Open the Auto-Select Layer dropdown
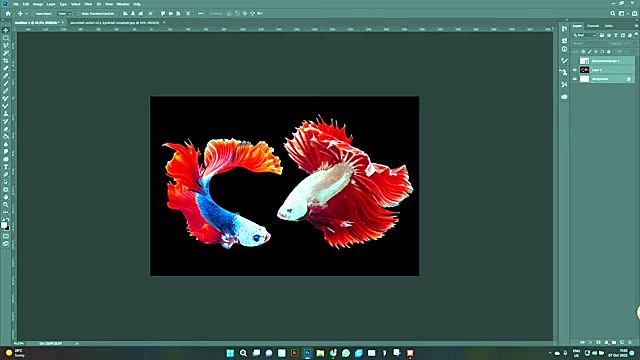The width and height of the screenshot is (640, 360). click(x=63, y=13)
